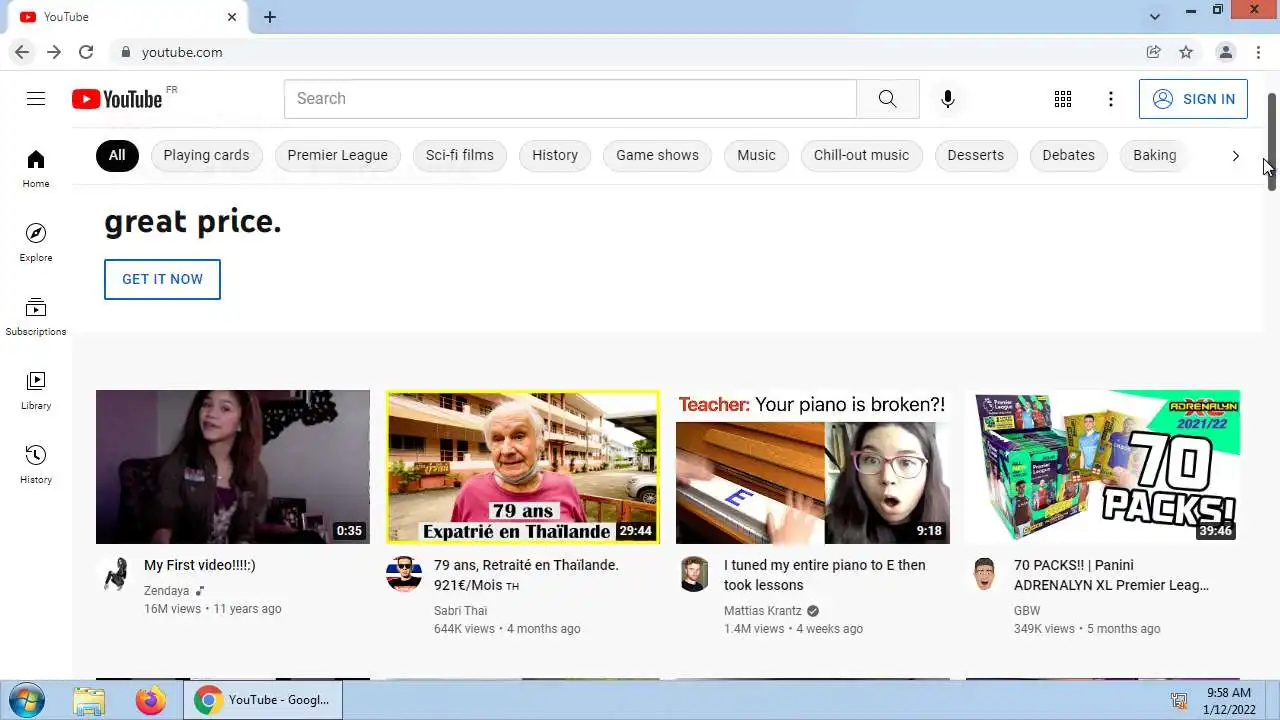
Task: Open the Zendaya channel name link
Action: coord(166,591)
